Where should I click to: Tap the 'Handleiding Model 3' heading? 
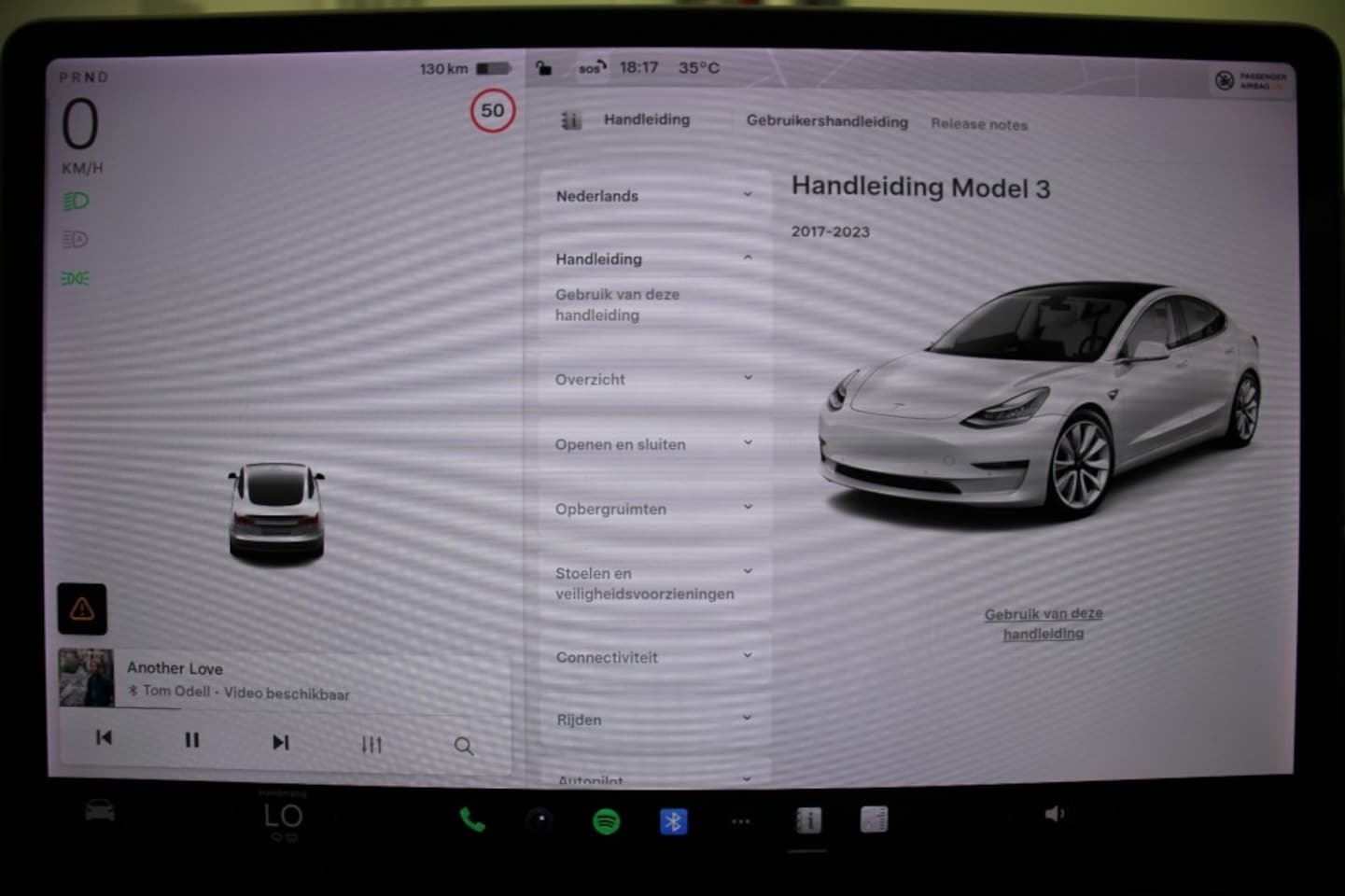[x=921, y=188]
